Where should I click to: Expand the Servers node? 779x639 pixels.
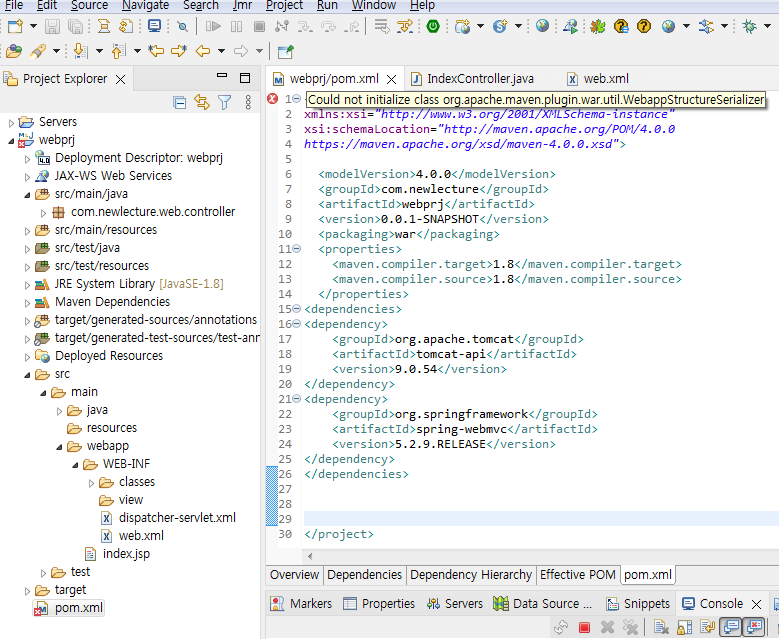point(11,122)
